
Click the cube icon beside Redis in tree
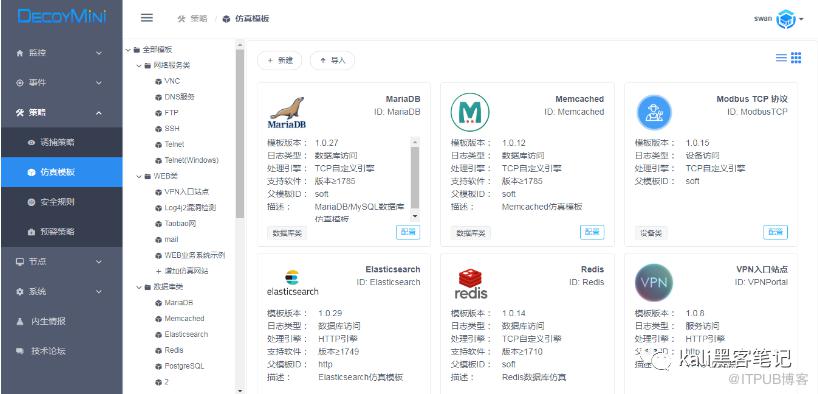point(159,350)
